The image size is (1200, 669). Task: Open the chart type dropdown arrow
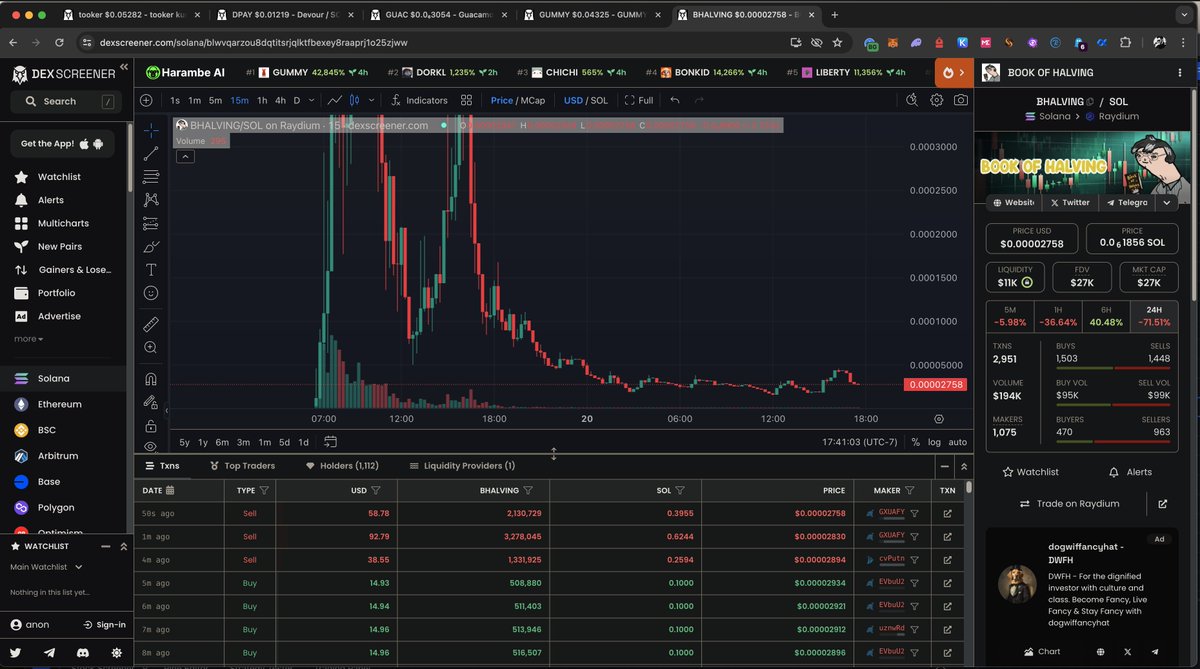coord(372,100)
